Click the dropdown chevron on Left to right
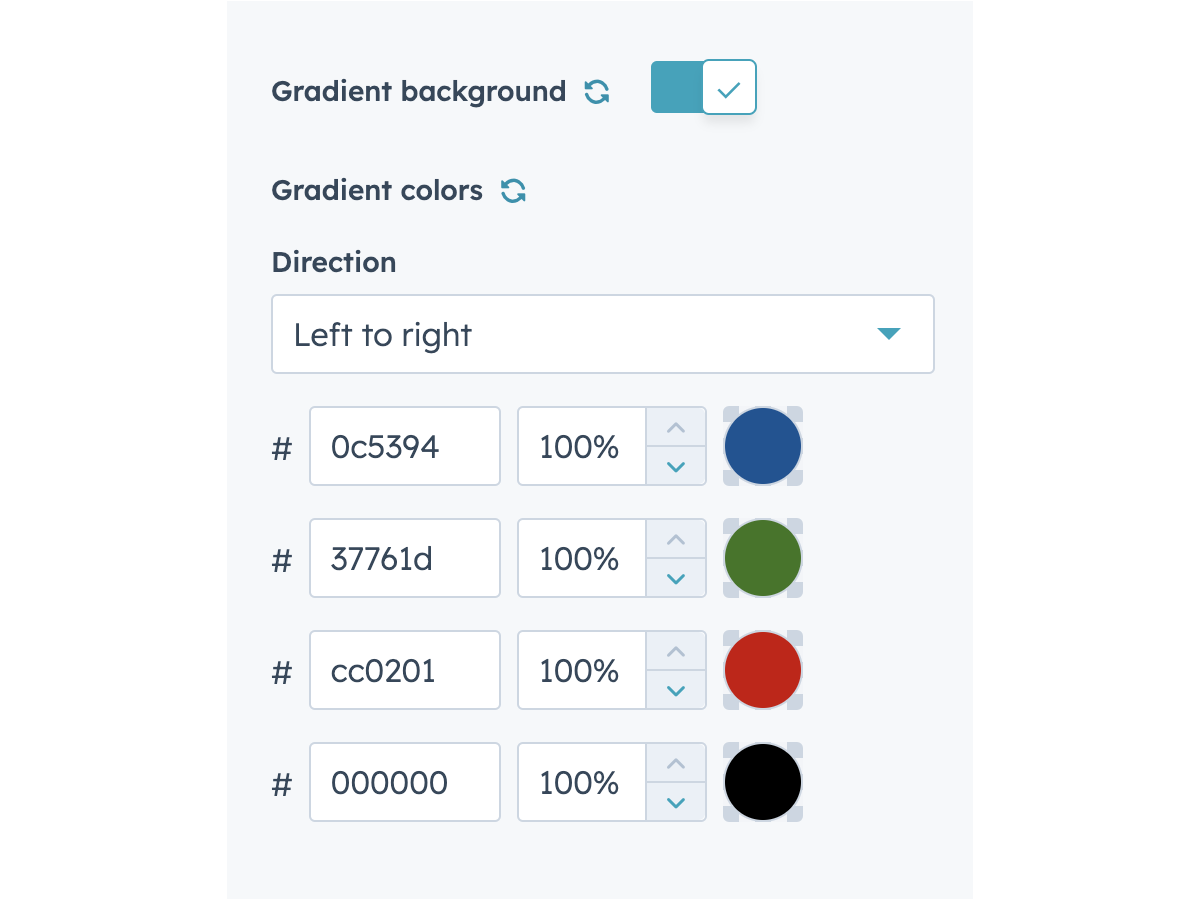 coord(888,334)
